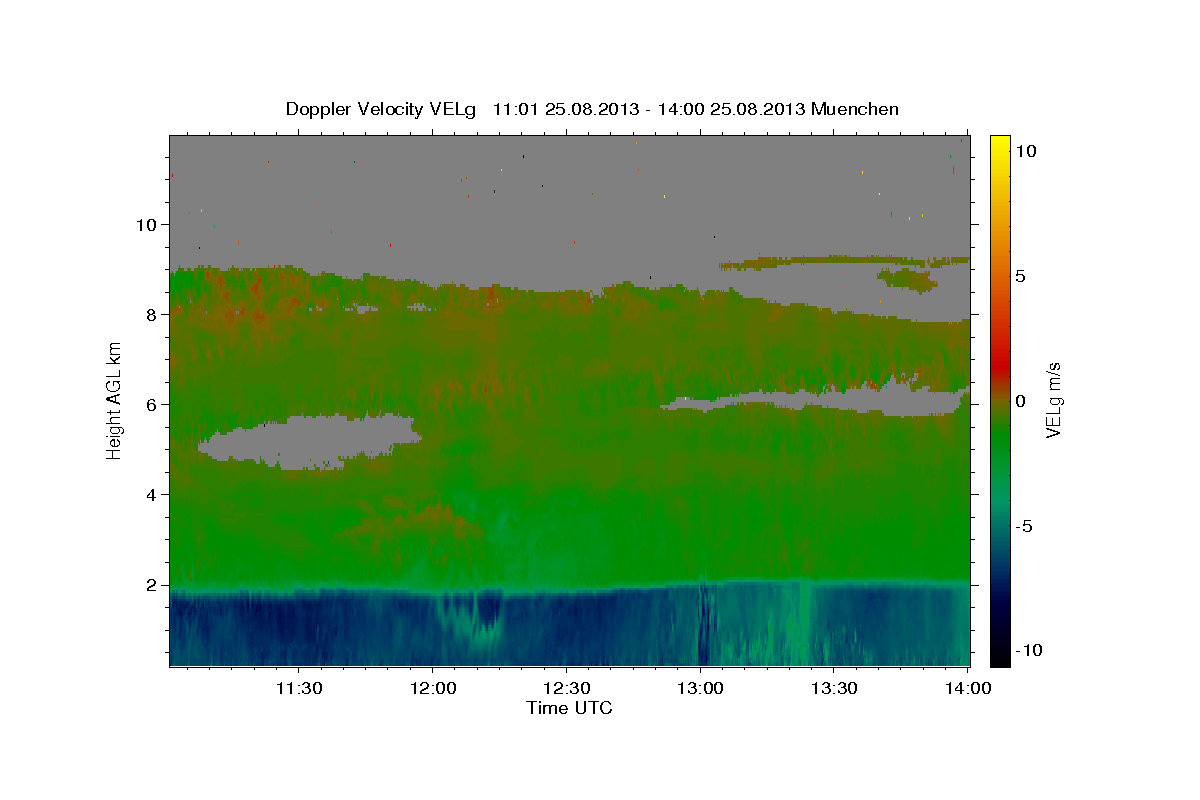The width and height of the screenshot is (1200, 800).
Task: Click the colorbar value -10
Action: 1028,651
